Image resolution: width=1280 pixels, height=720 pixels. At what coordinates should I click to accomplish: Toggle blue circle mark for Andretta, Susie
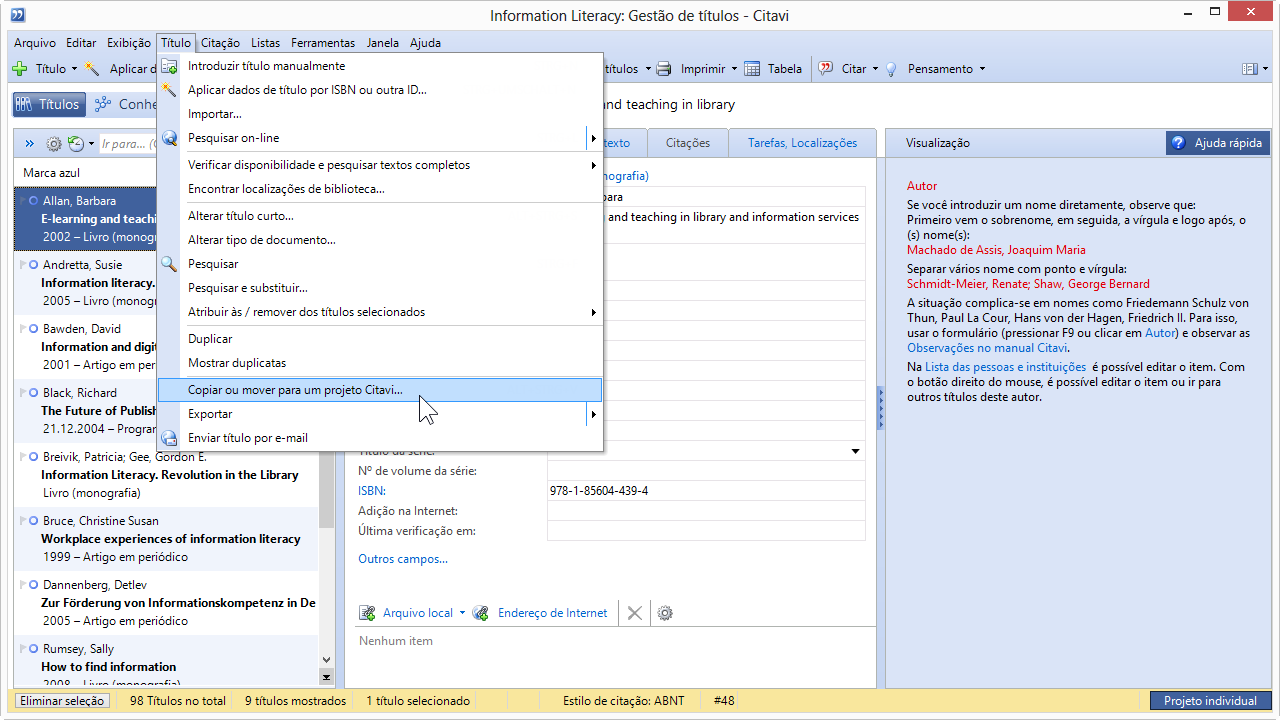[34, 265]
